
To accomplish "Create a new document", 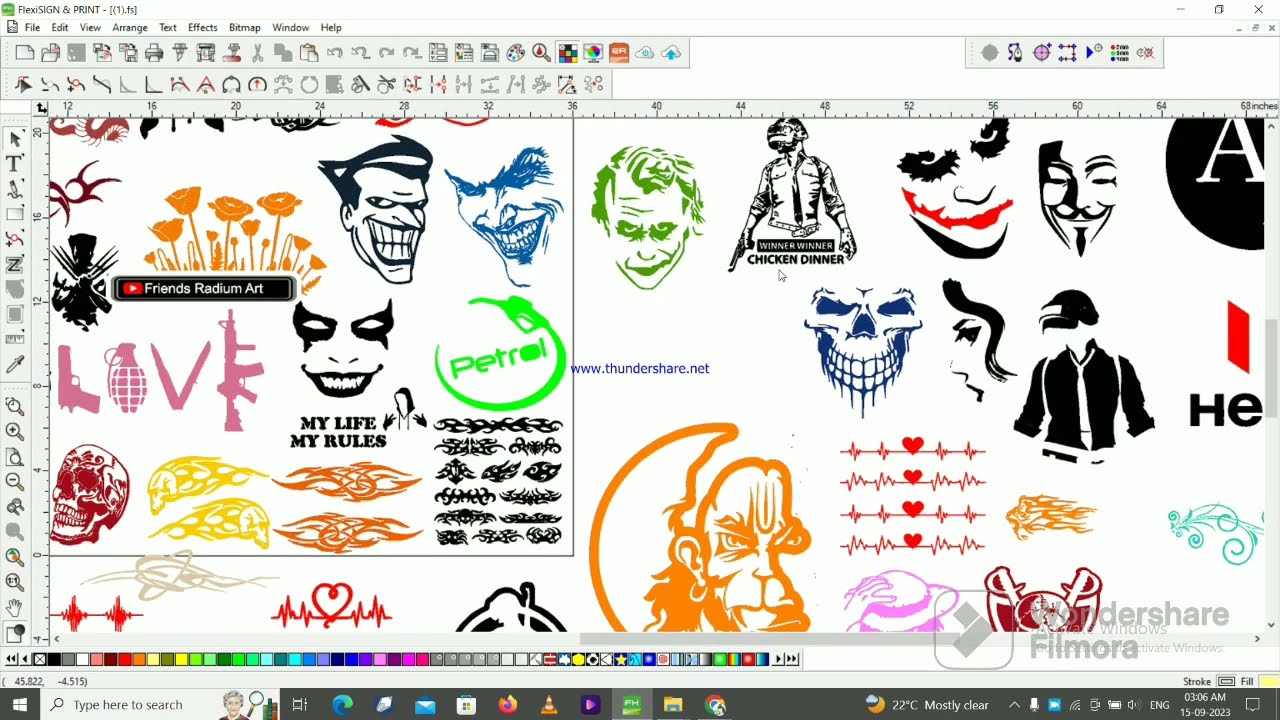I will pyautogui.click(x=25, y=53).
